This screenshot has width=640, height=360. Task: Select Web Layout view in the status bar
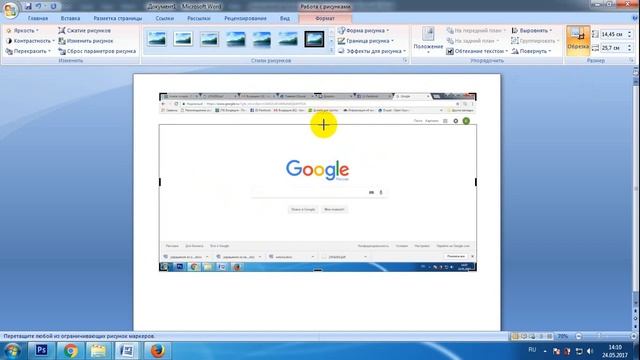pyautogui.click(x=532, y=336)
